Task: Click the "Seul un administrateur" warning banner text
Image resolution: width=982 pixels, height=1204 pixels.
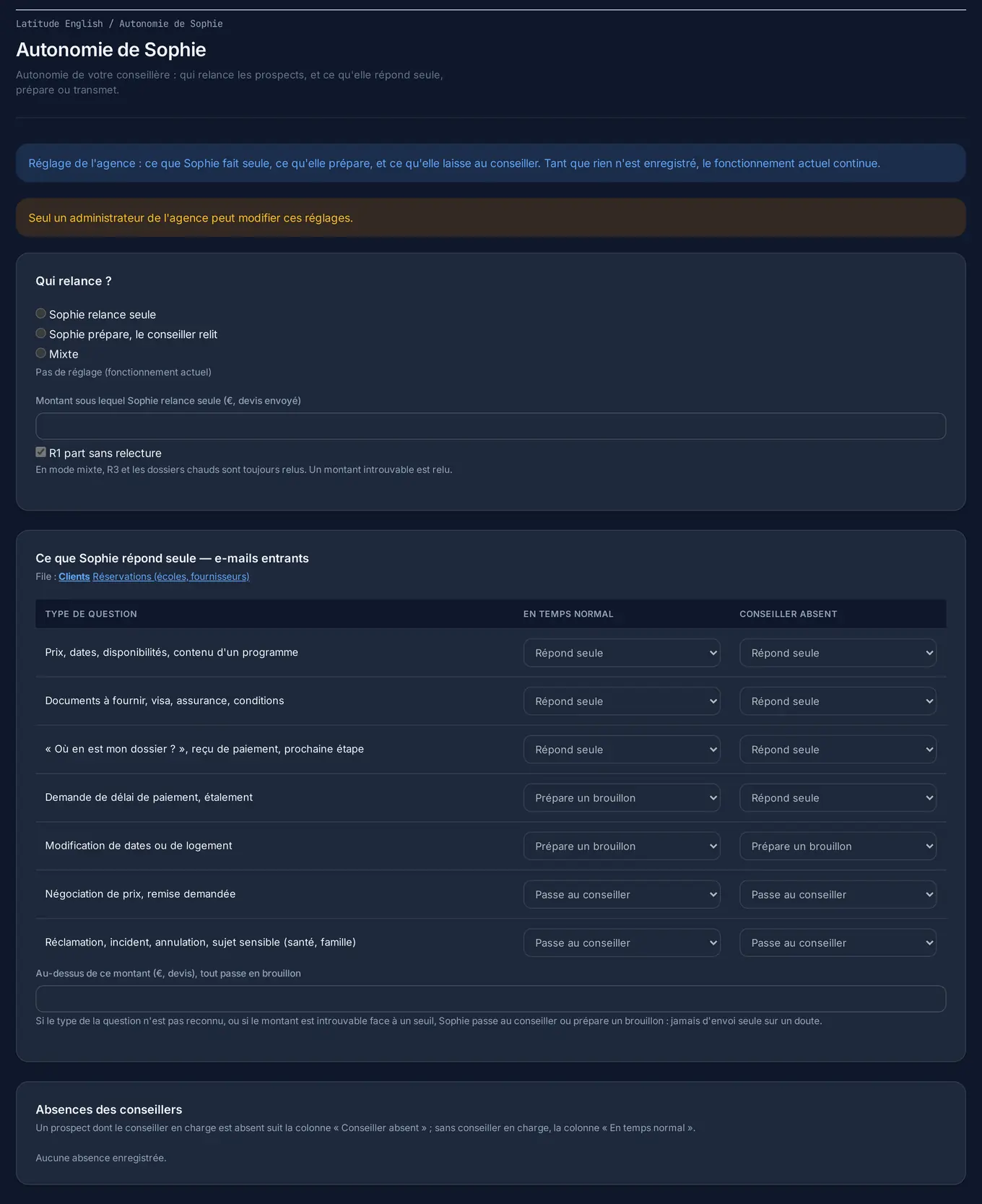Action: click(191, 218)
